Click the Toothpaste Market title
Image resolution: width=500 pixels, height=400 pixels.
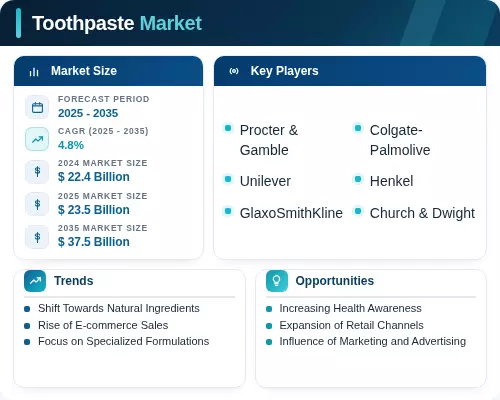point(117,23)
